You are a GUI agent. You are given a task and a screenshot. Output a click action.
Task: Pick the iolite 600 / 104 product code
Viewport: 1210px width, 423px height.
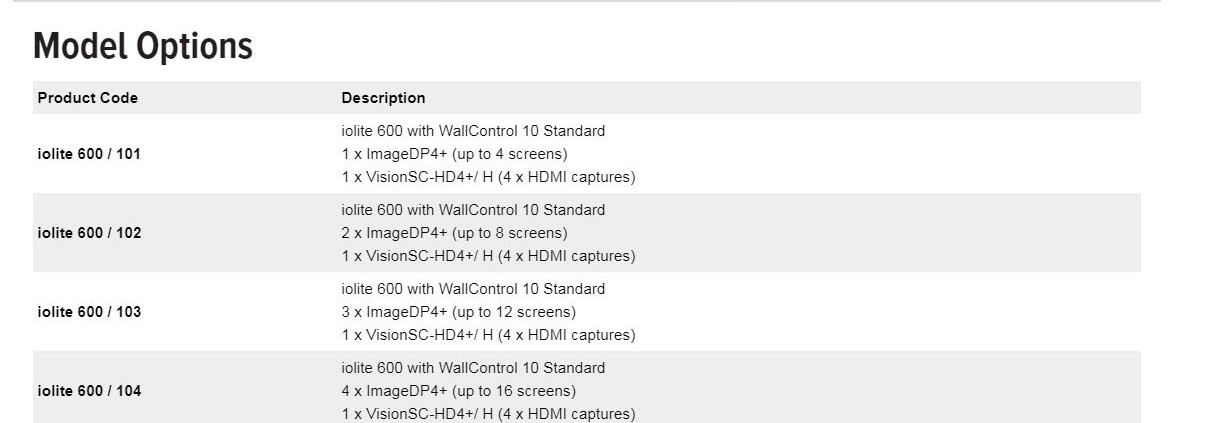click(x=89, y=391)
